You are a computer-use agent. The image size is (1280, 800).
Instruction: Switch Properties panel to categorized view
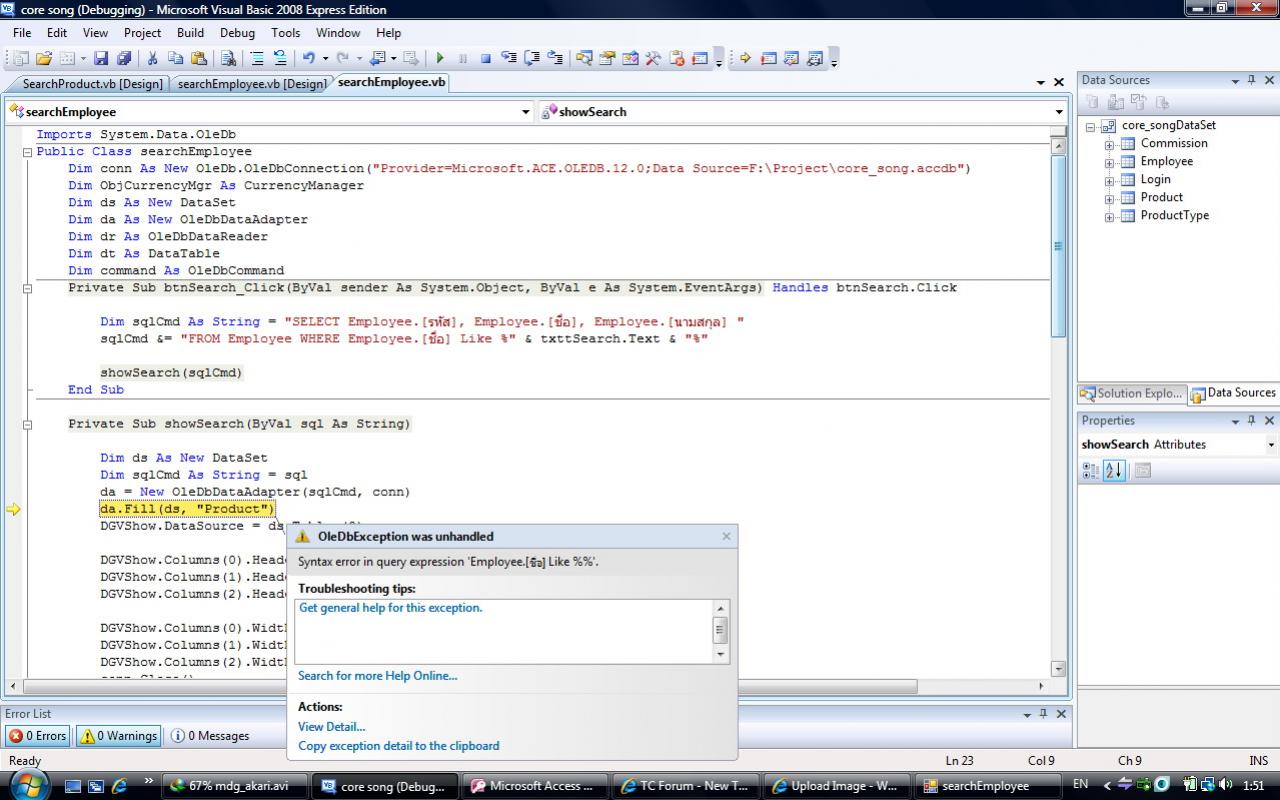tap(1091, 470)
